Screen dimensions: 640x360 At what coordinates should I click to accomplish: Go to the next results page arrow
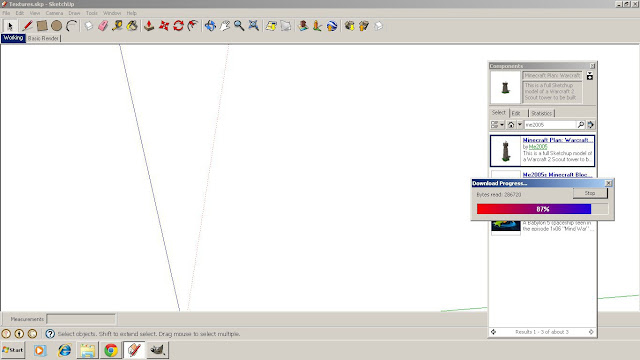pos(591,332)
